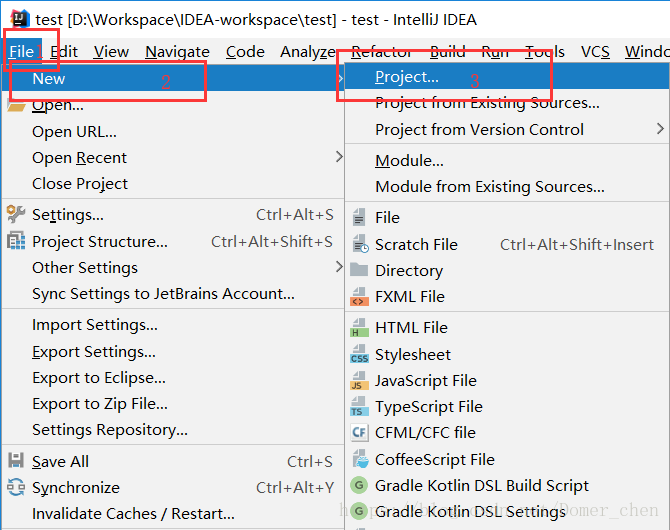Select Open URL... menu entry
This screenshot has height=530, width=670.
[173, 132]
